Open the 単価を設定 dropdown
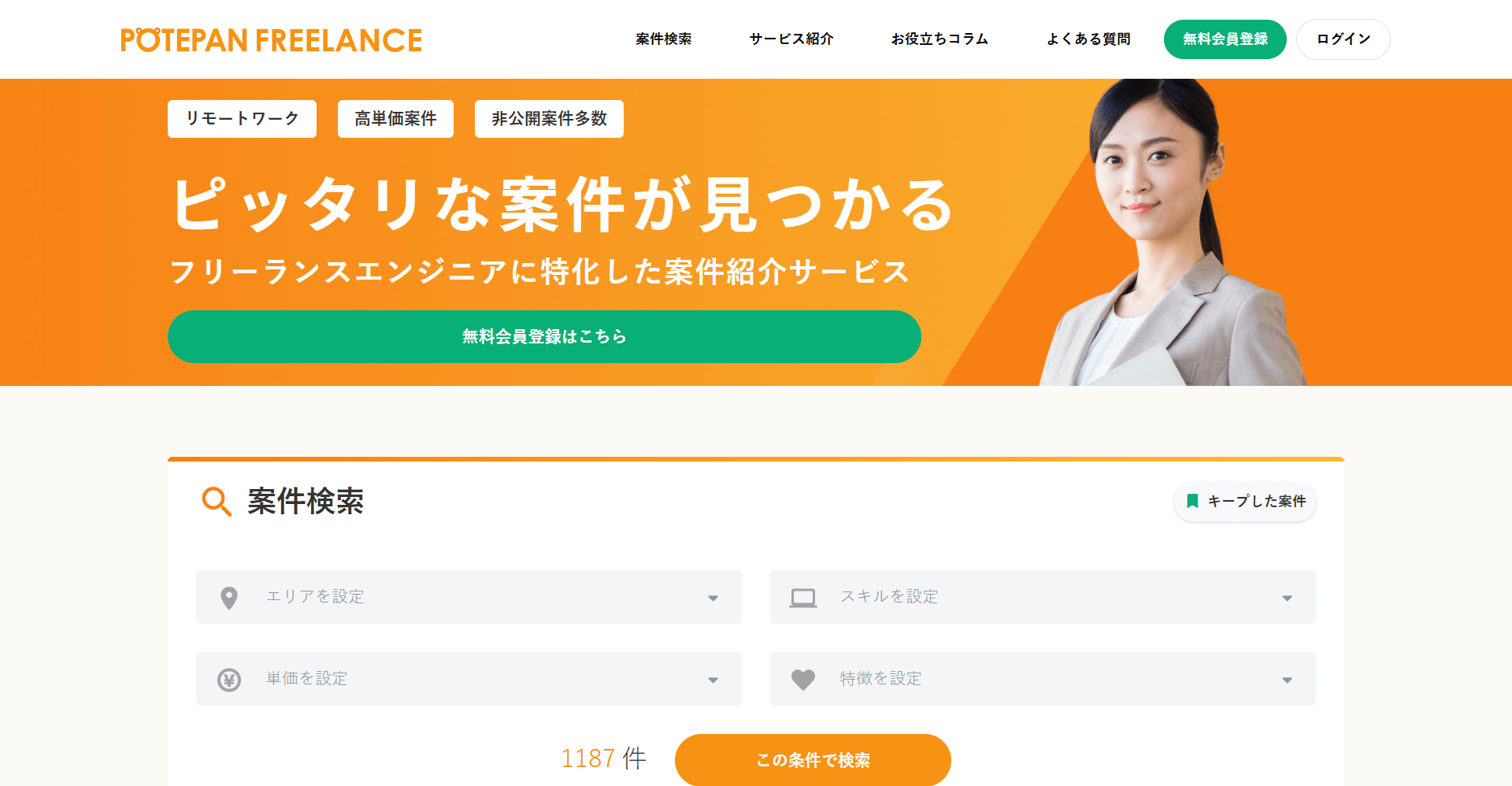The image size is (1512, 786). click(469, 679)
